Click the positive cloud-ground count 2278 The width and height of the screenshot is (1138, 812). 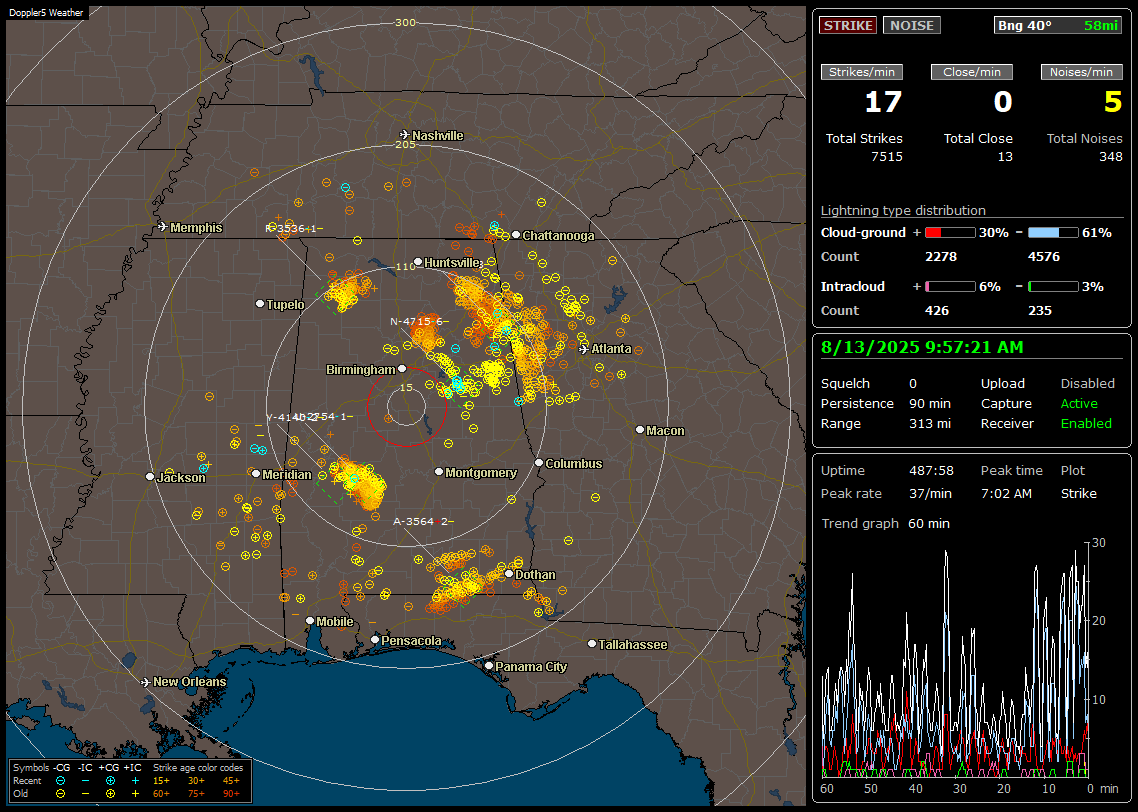click(941, 256)
